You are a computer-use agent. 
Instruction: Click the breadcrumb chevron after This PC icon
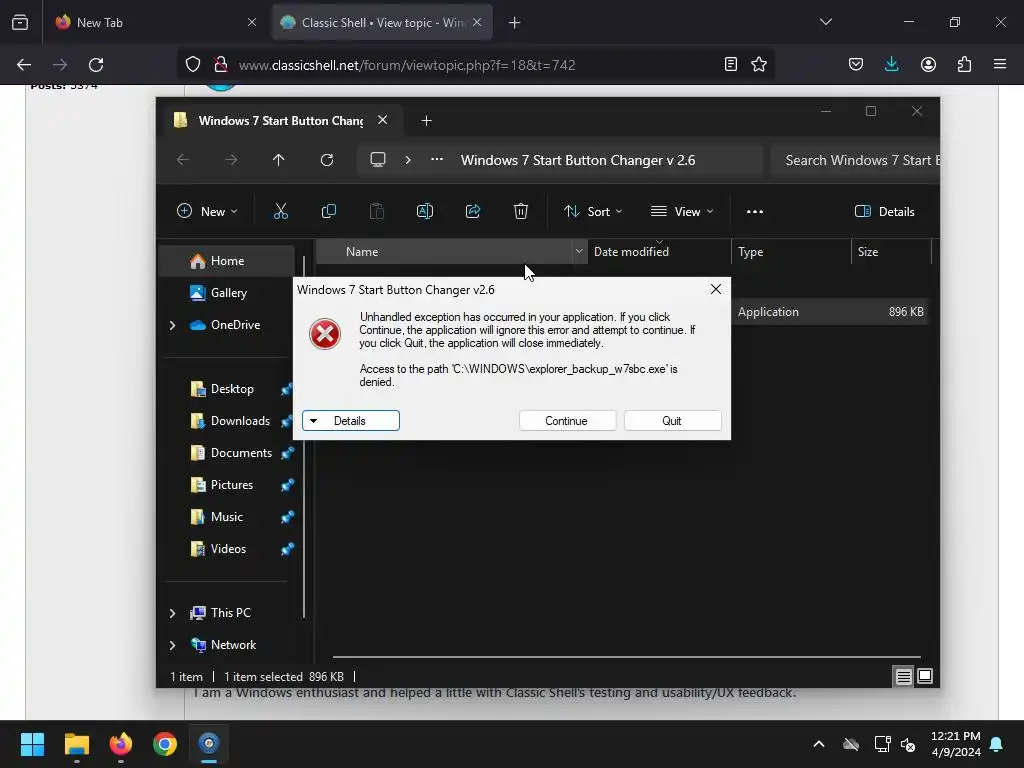coord(408,160)
